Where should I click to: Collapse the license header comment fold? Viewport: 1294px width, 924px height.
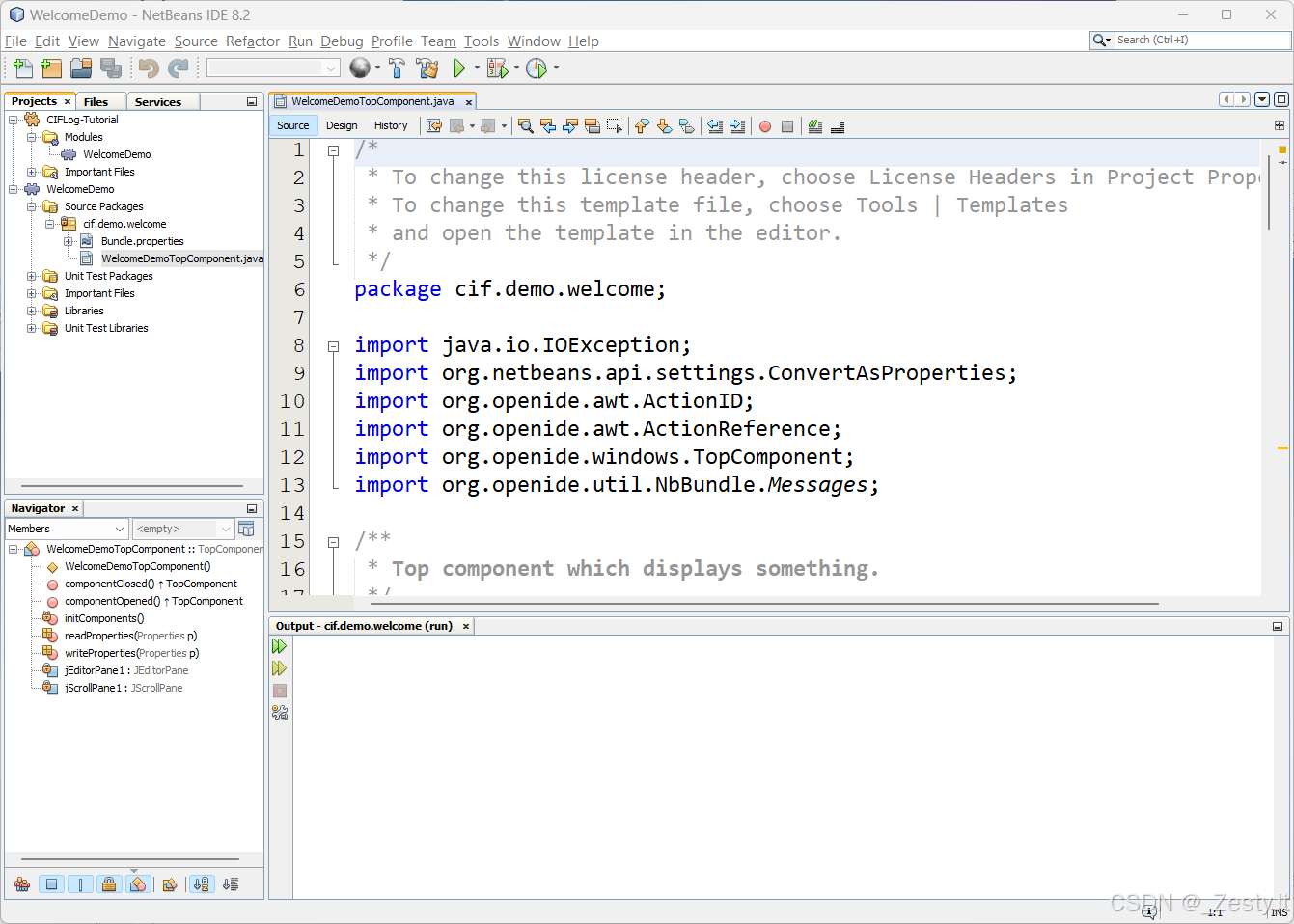coord(333,151)
